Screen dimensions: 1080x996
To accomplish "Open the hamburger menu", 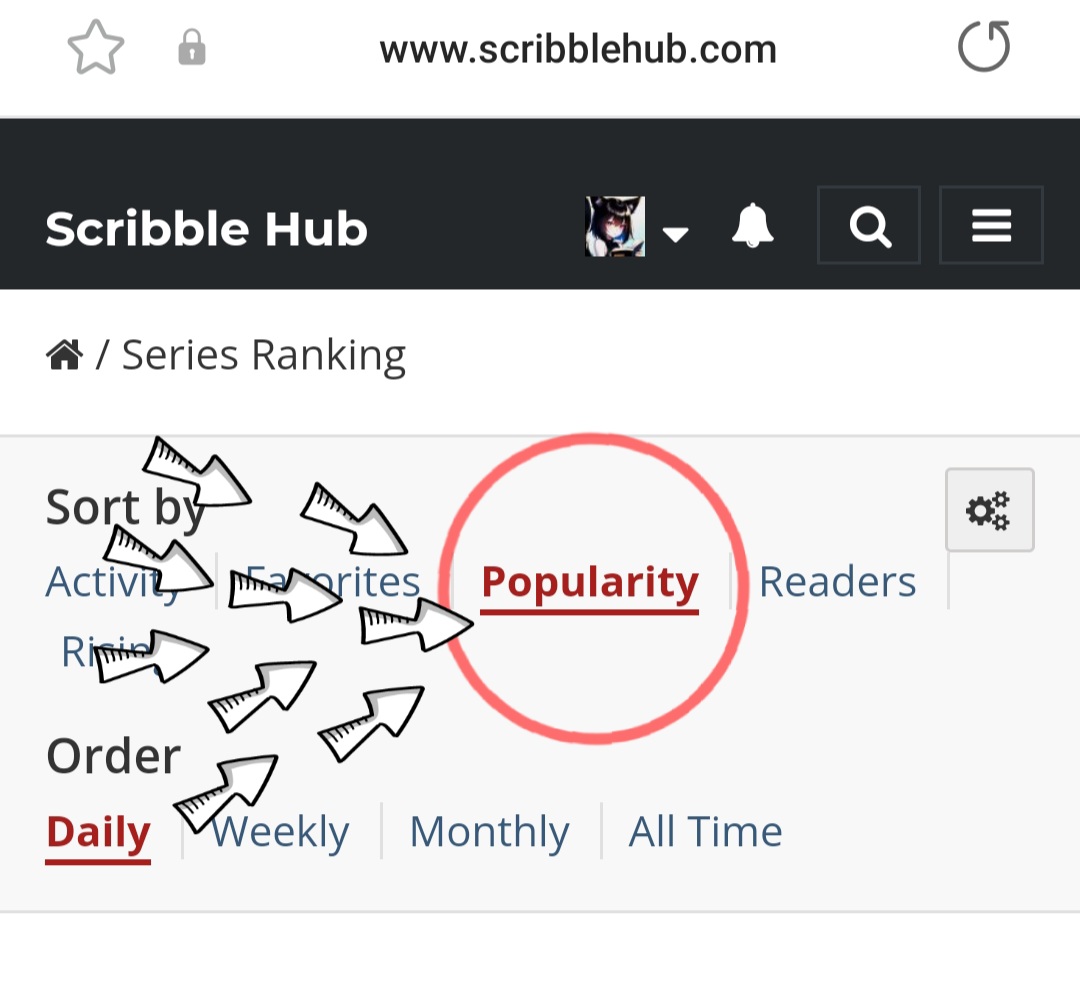I will coord(991,226).
